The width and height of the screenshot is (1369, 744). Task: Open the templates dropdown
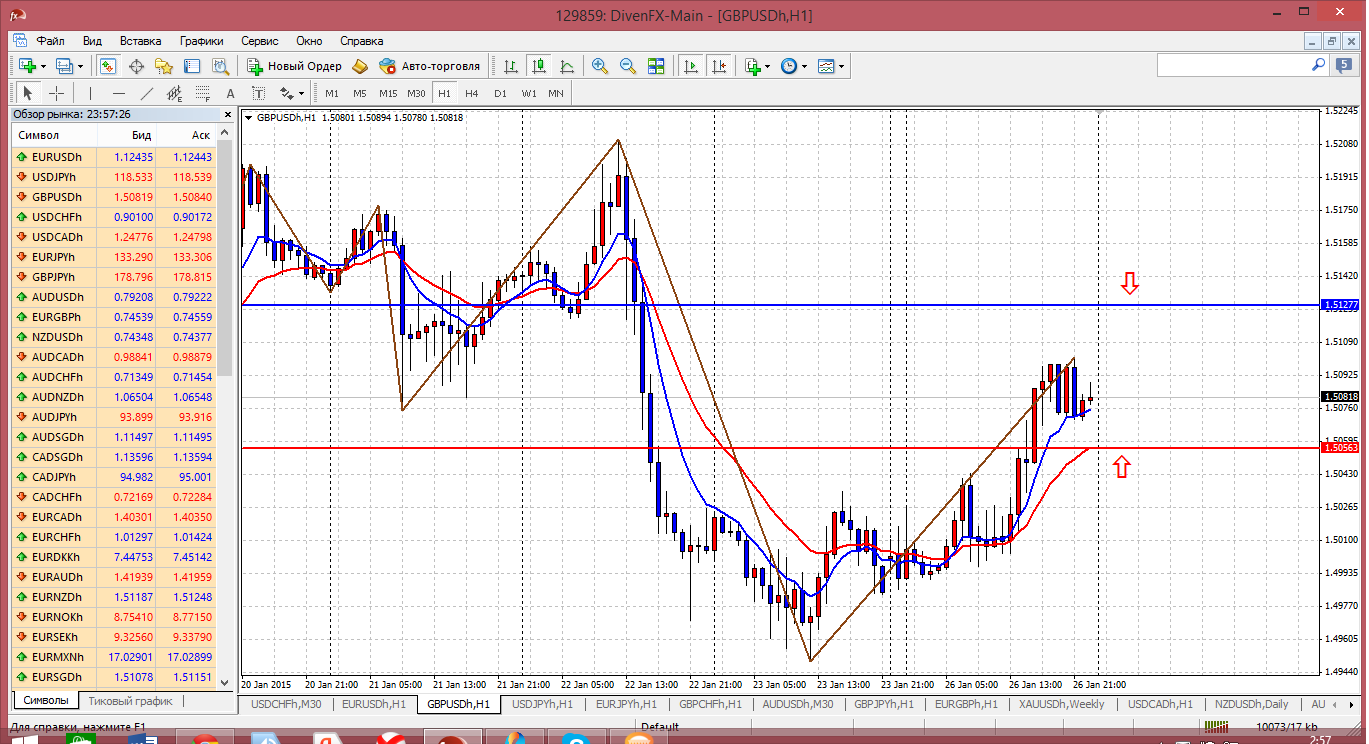click(830, 66)
